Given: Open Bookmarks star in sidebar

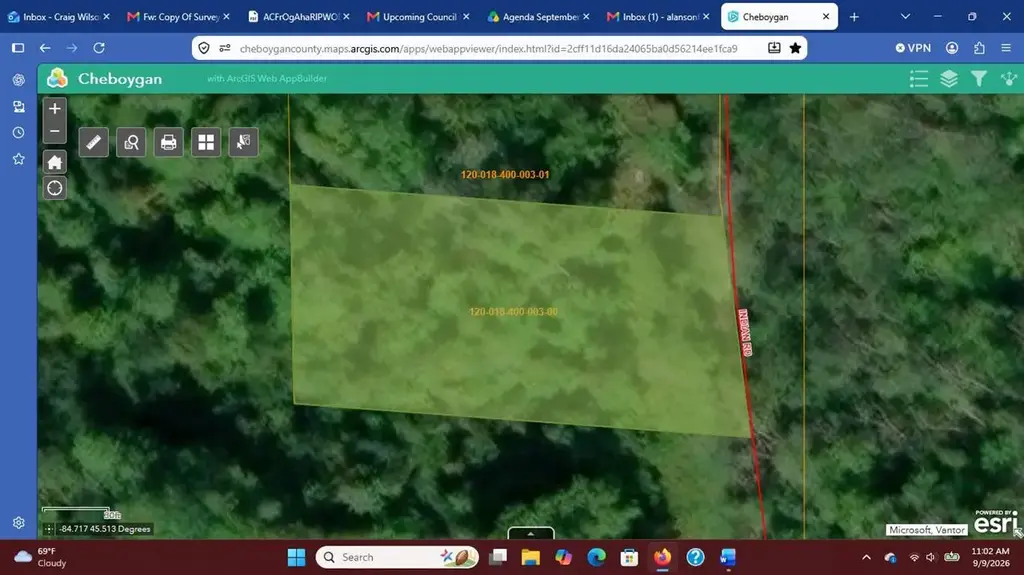Looking at the screenshot, I should (x=18, y=159).
